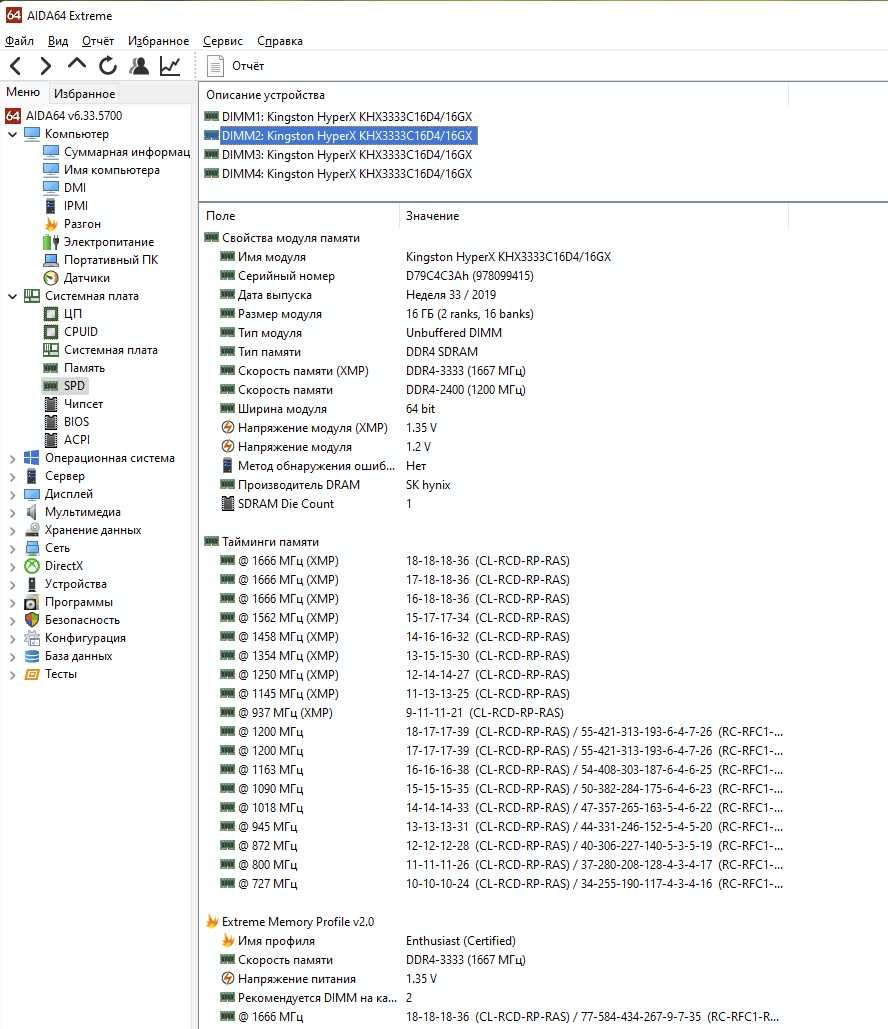The width and height of the screenshot is (888, 1029).
Task: Open the Файл menu
Action: [x=19, y=41]
